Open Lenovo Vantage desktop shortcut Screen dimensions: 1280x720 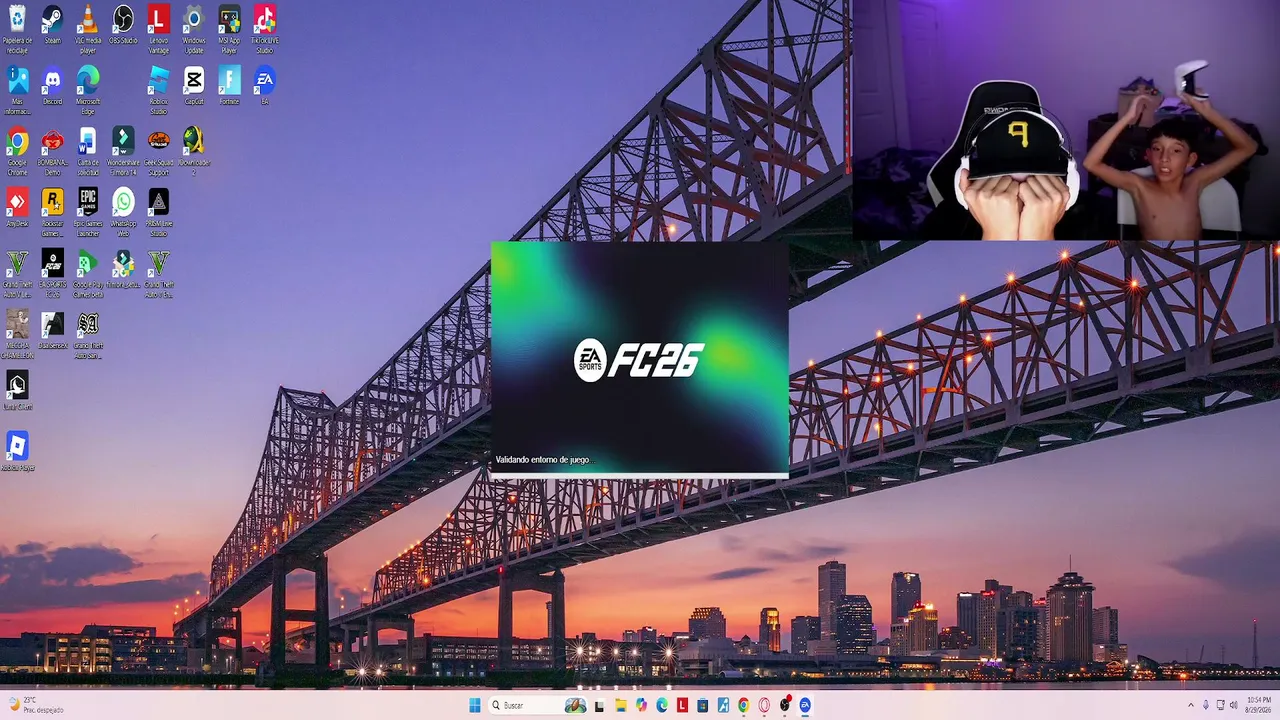[x=158, y=29]
